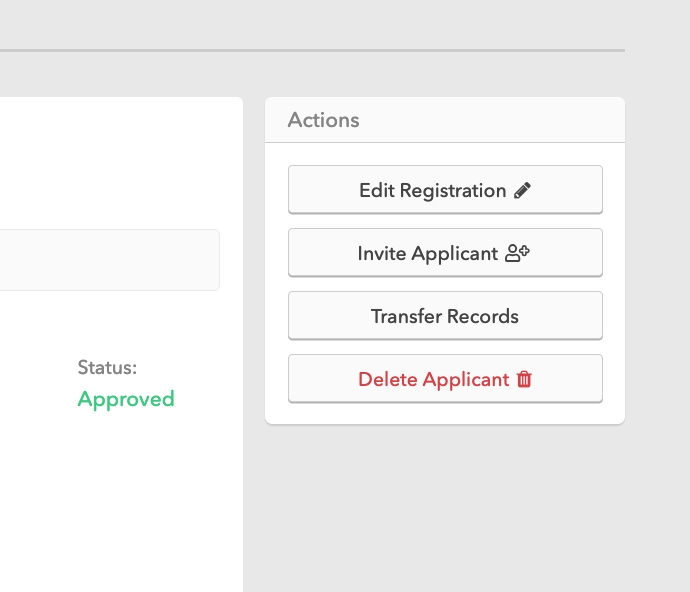This screenshot has width=690, height=592.
Task: Click the add-user icon beside Invite Applicant
Action: [517, 254]
